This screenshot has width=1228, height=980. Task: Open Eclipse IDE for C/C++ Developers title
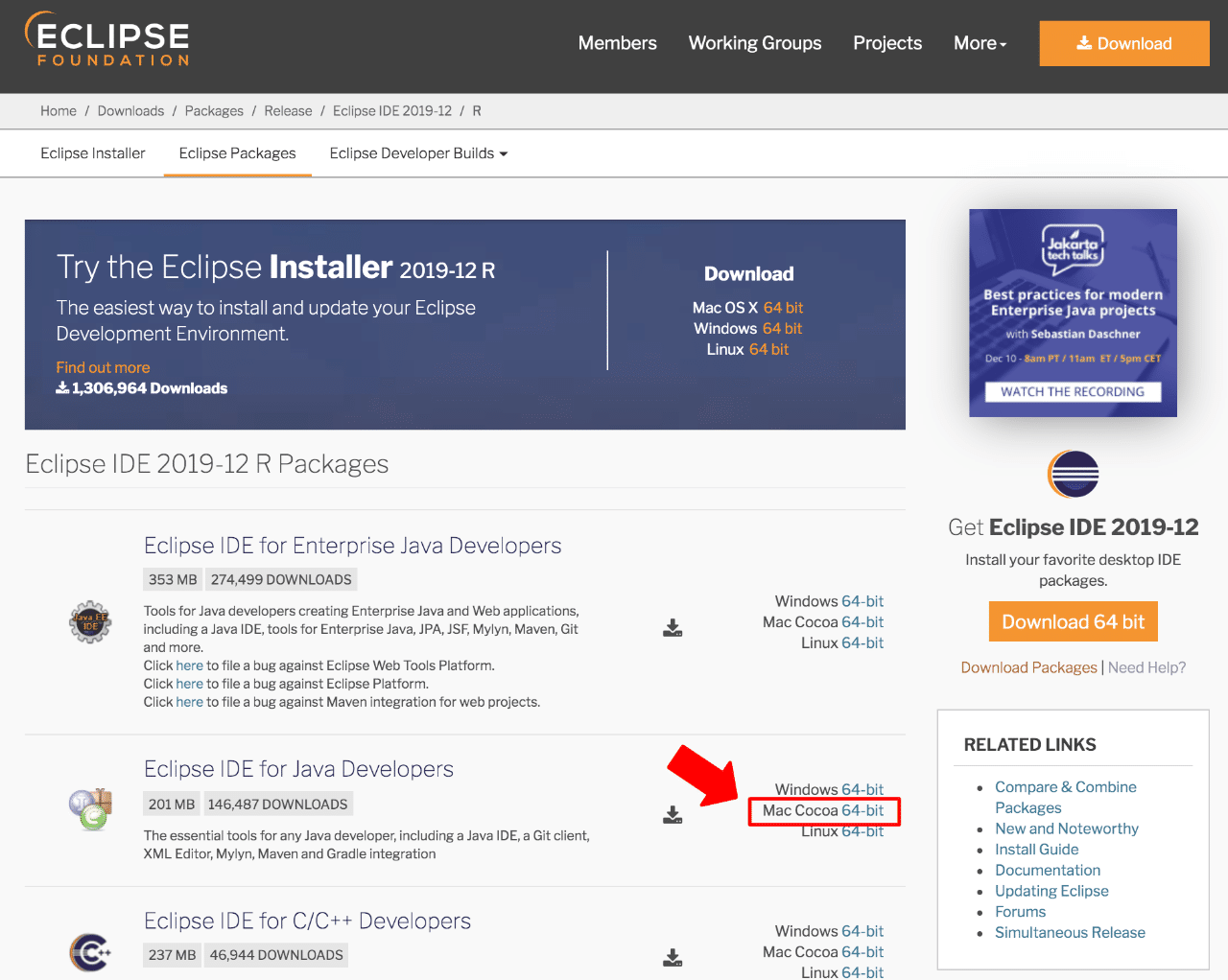coord(307,922)
